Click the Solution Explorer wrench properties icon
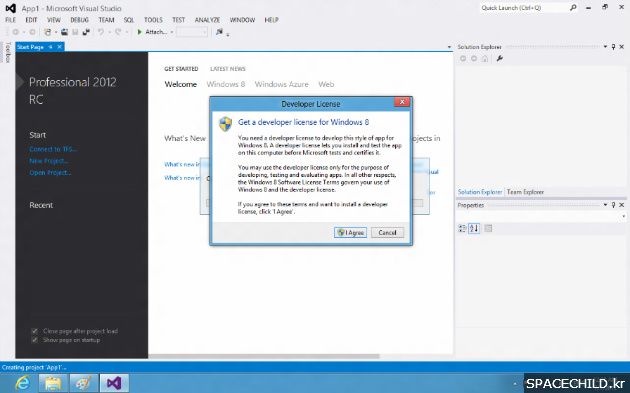Viewport: 630px width, 393px height. (x=499, y=59)
